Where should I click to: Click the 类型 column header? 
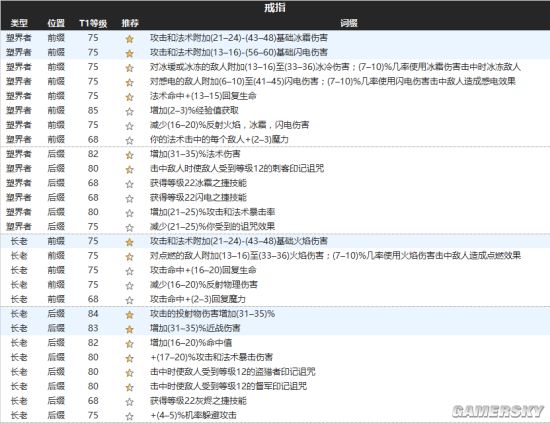point(19,23)
